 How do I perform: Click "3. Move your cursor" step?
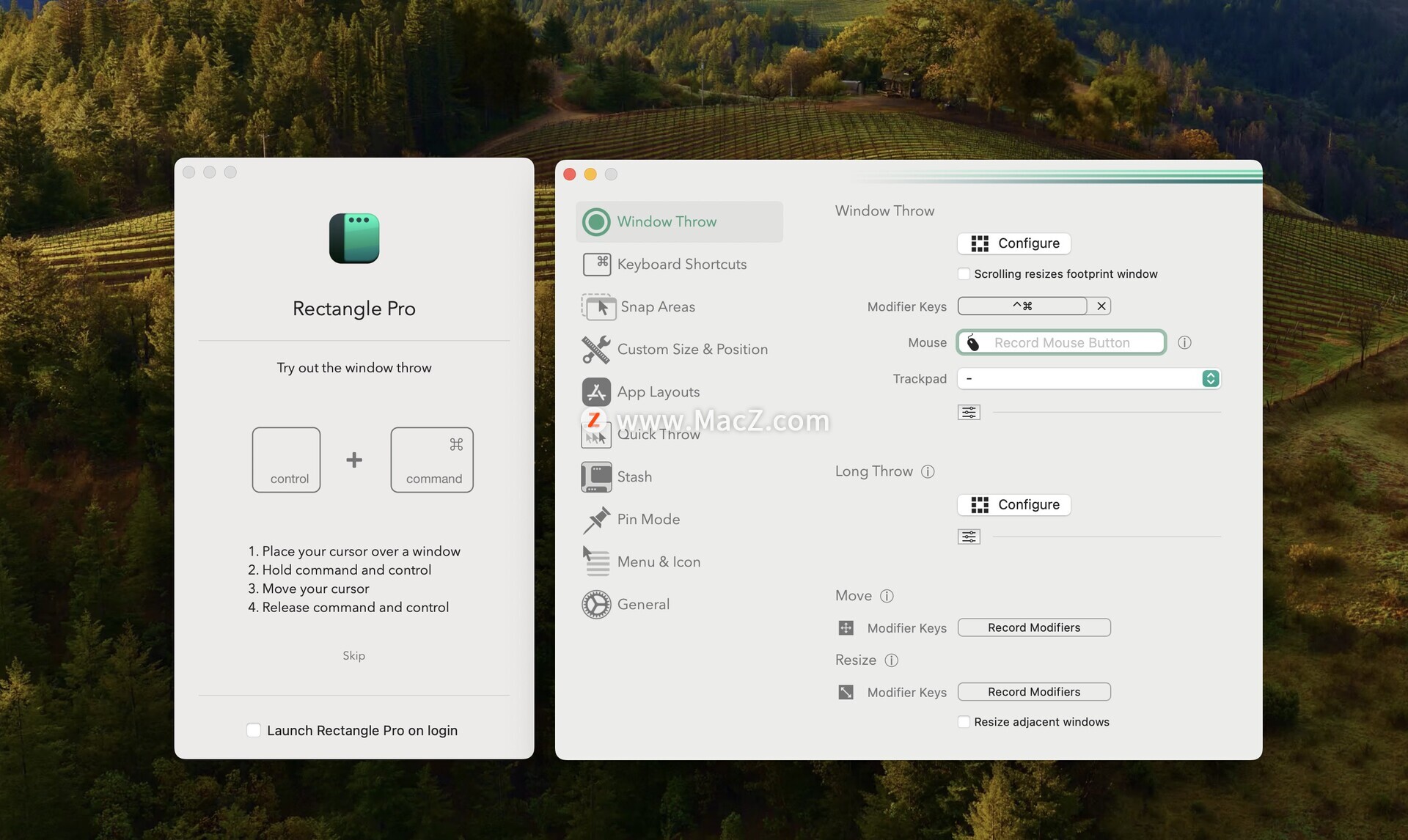click(308, 589)
